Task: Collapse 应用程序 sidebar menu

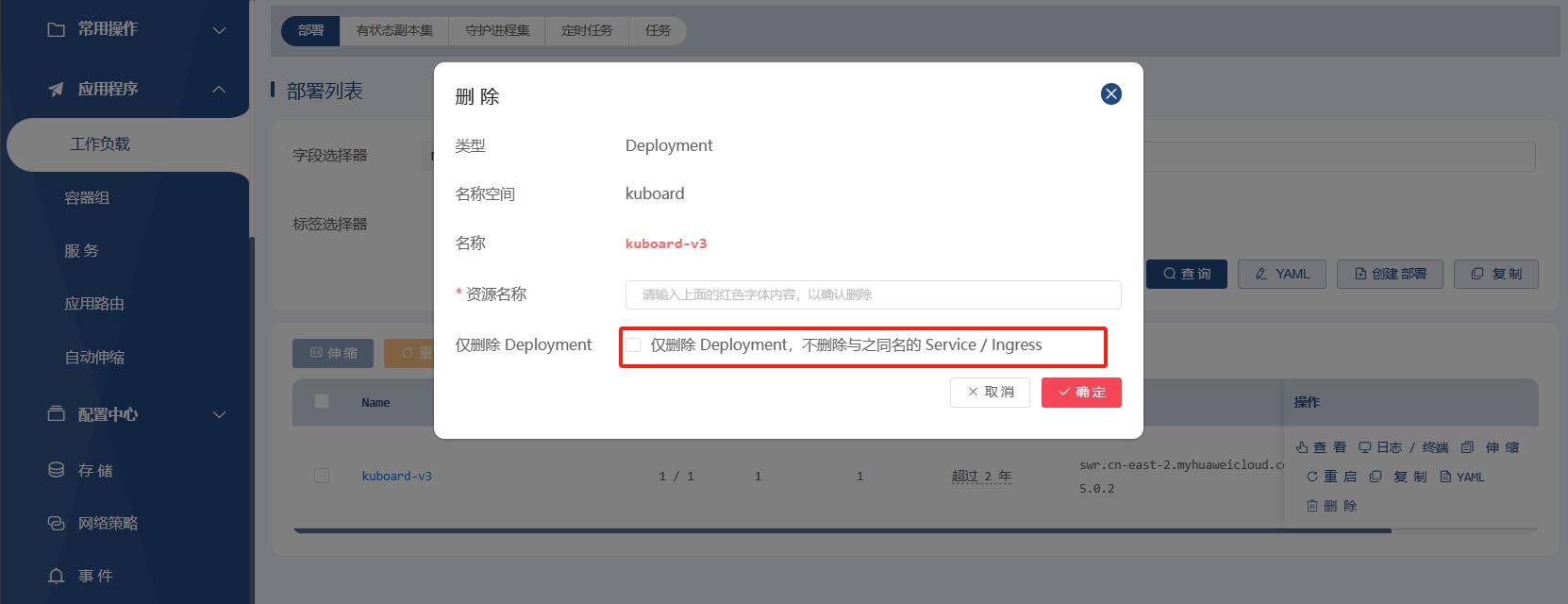Action: 219,89
